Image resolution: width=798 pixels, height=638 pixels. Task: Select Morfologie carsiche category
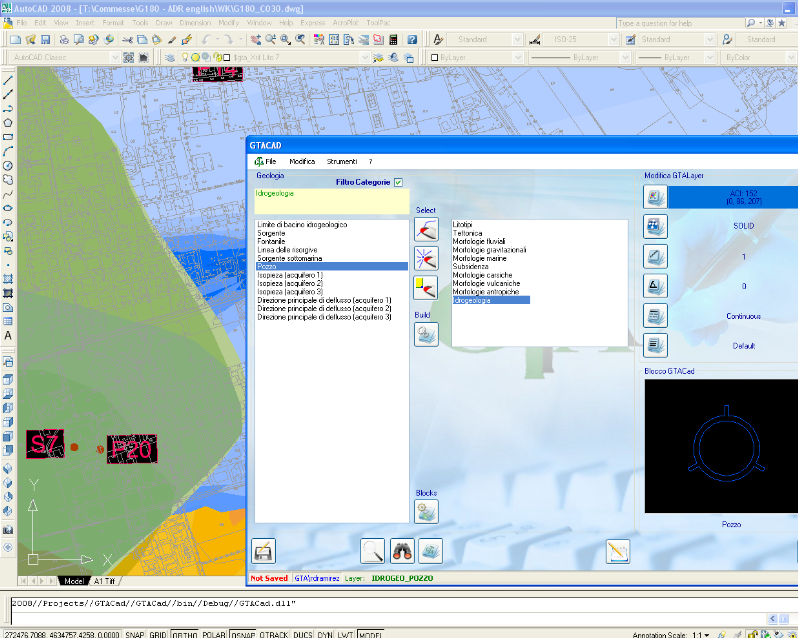[482, 275]
